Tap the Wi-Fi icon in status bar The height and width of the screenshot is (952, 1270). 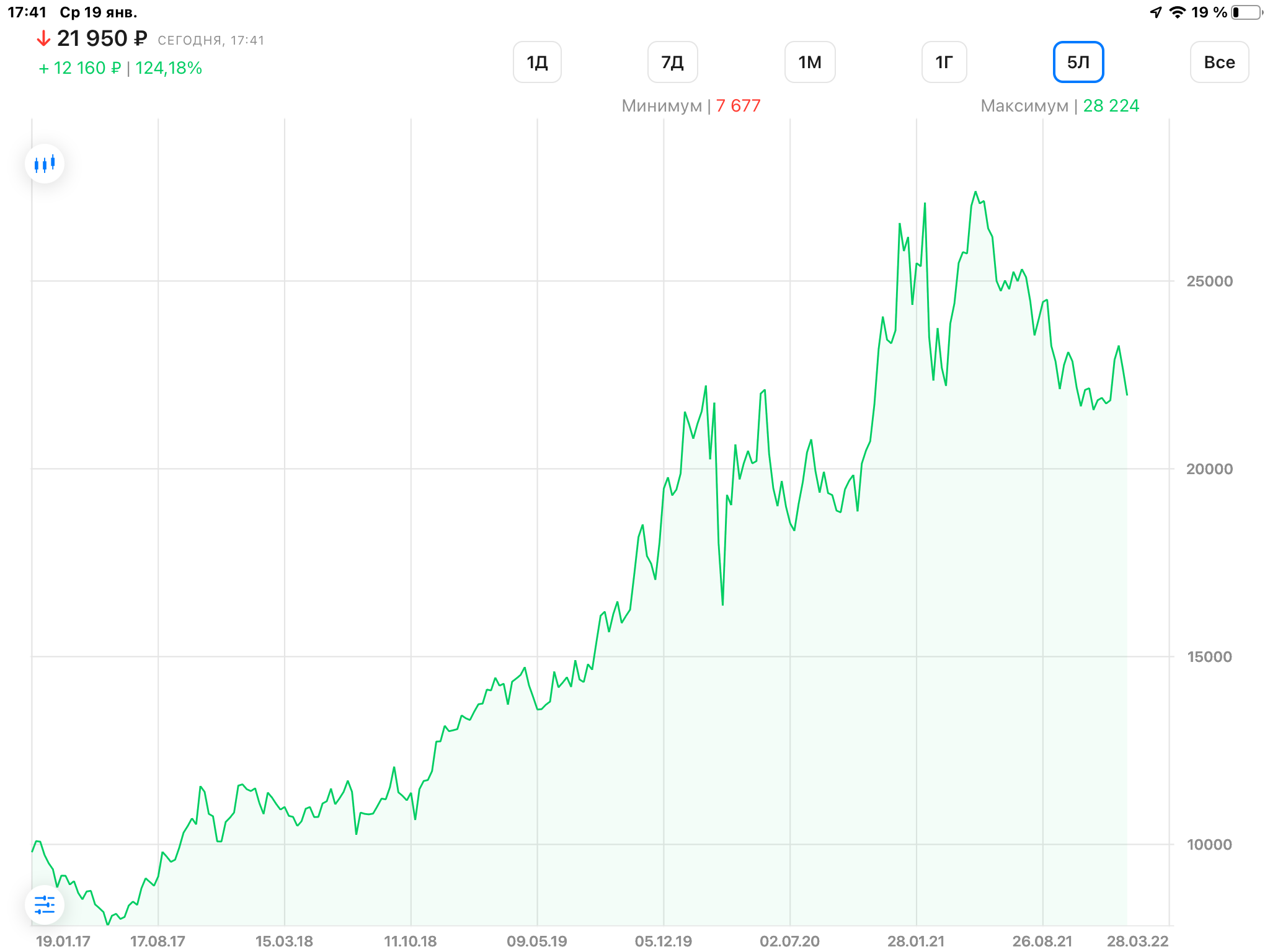tap(1177, 12)
